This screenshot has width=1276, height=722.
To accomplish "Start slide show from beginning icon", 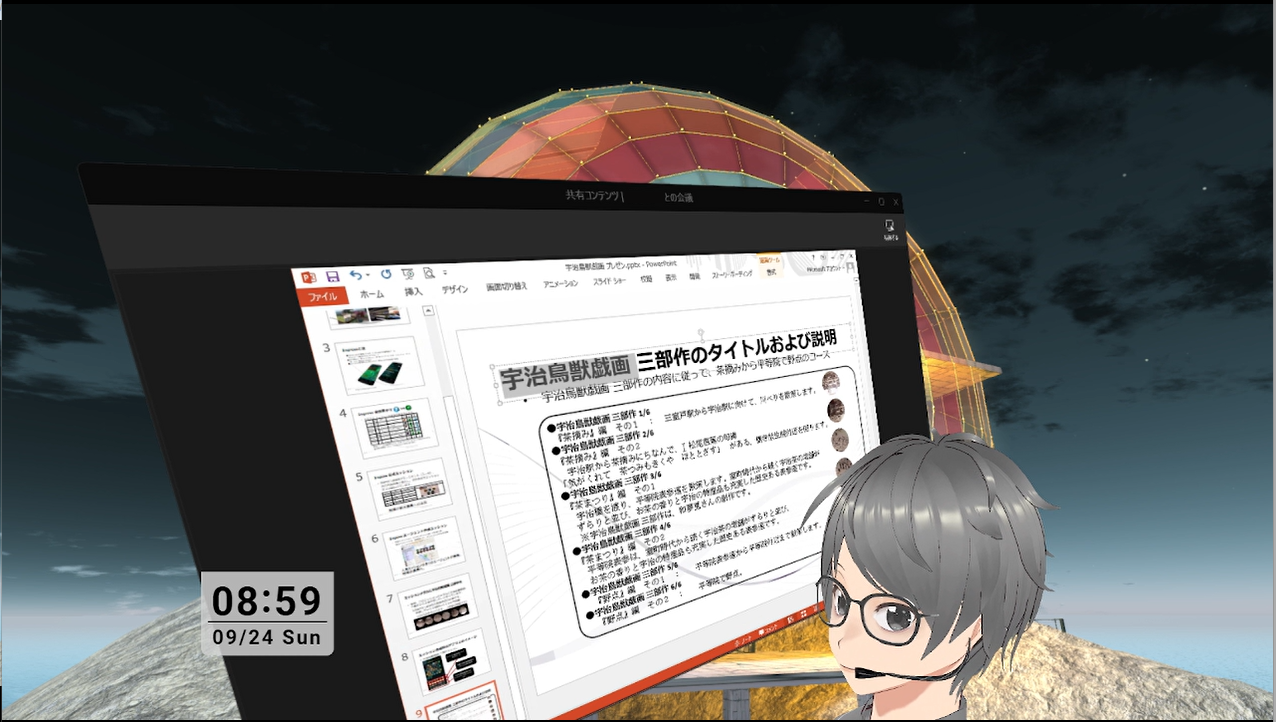I will (408, 273).
